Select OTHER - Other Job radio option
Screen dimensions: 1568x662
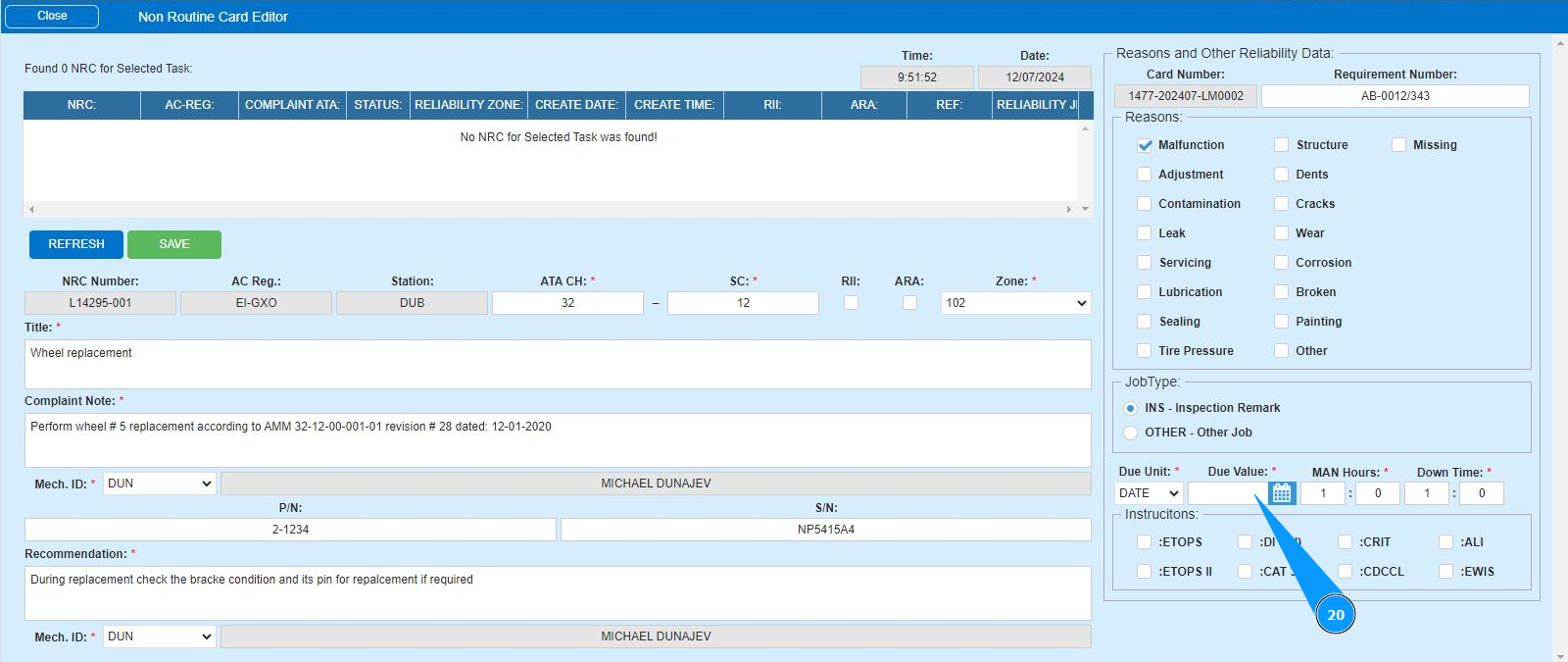pos(1131,433)
